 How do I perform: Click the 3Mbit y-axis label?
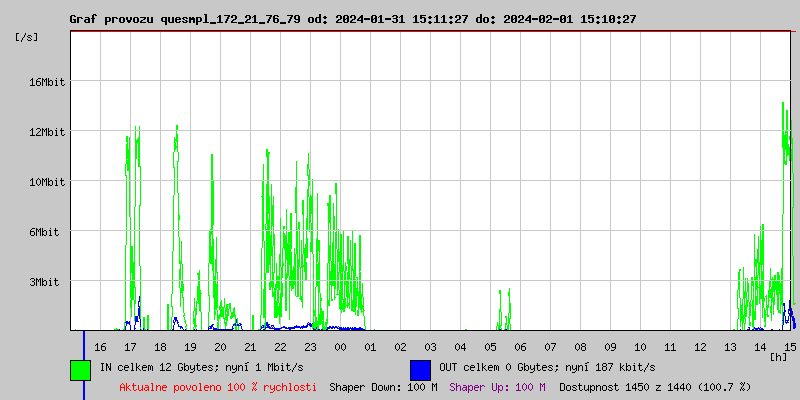pos(46,282)
